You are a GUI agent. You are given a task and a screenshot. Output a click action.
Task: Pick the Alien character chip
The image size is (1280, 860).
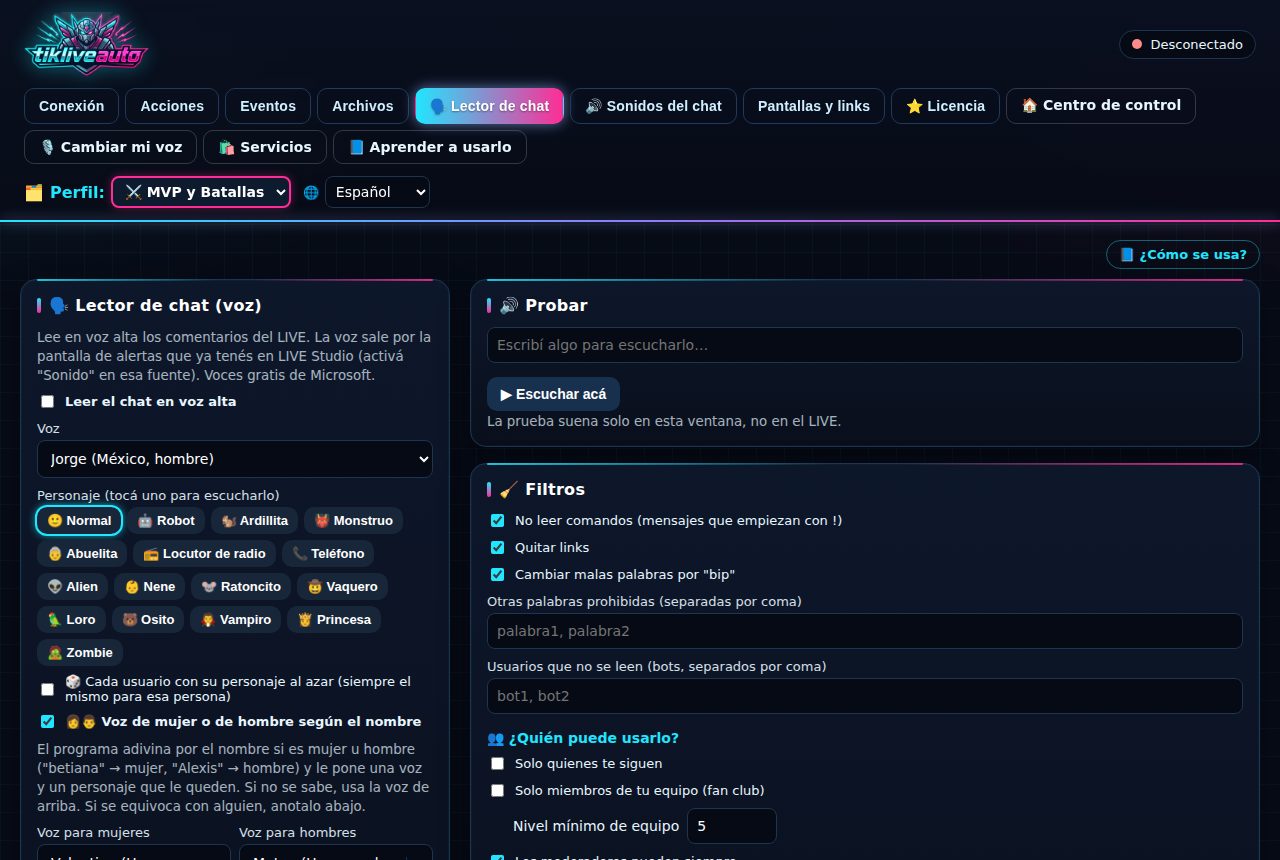tap(72, 586)
